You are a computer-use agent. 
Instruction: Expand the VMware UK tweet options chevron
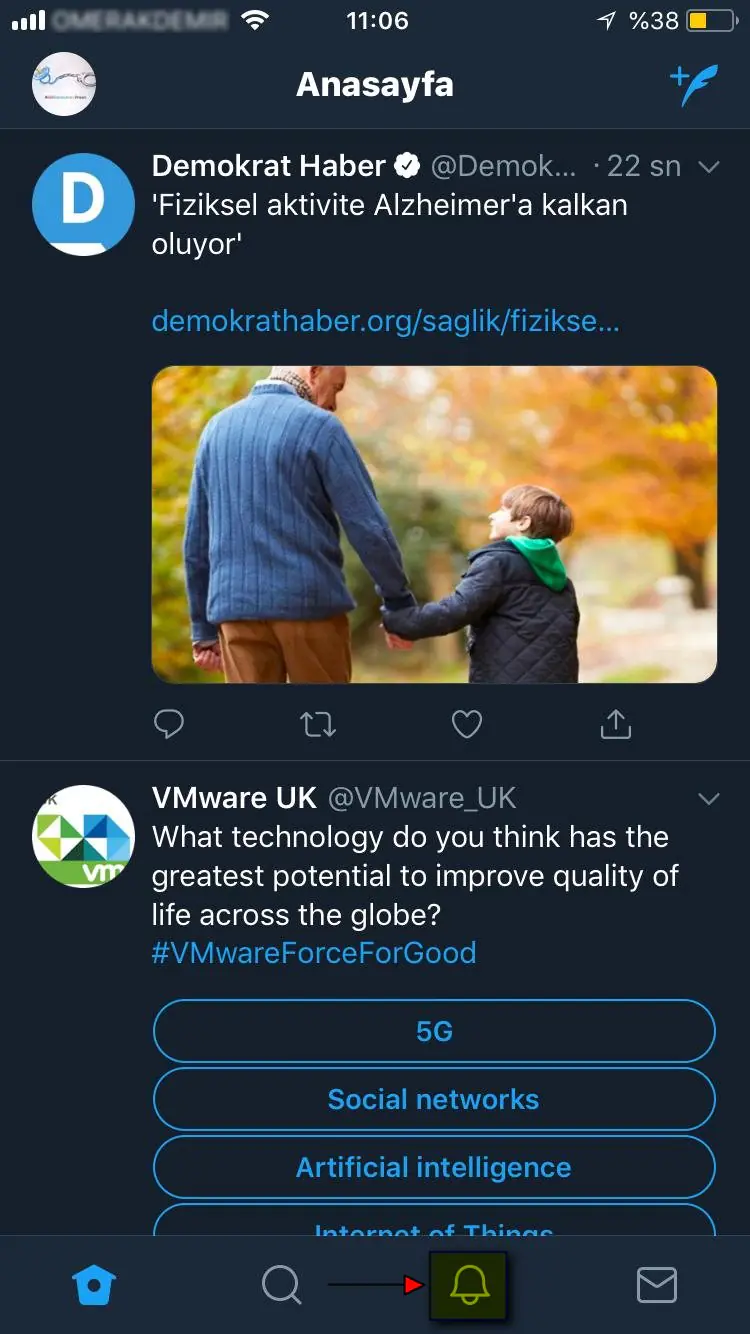709,799
